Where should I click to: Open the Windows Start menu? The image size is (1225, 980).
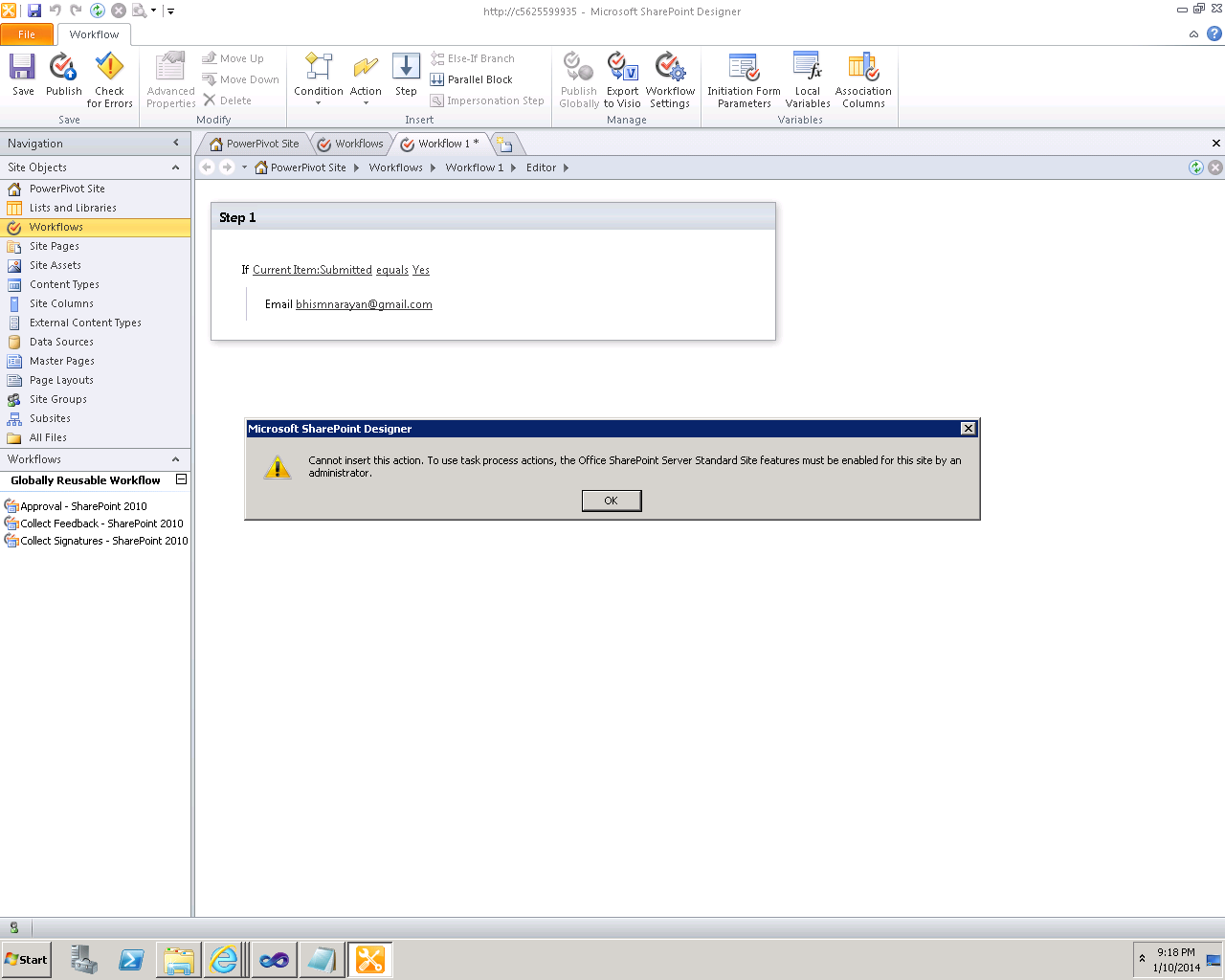(27, 960)
